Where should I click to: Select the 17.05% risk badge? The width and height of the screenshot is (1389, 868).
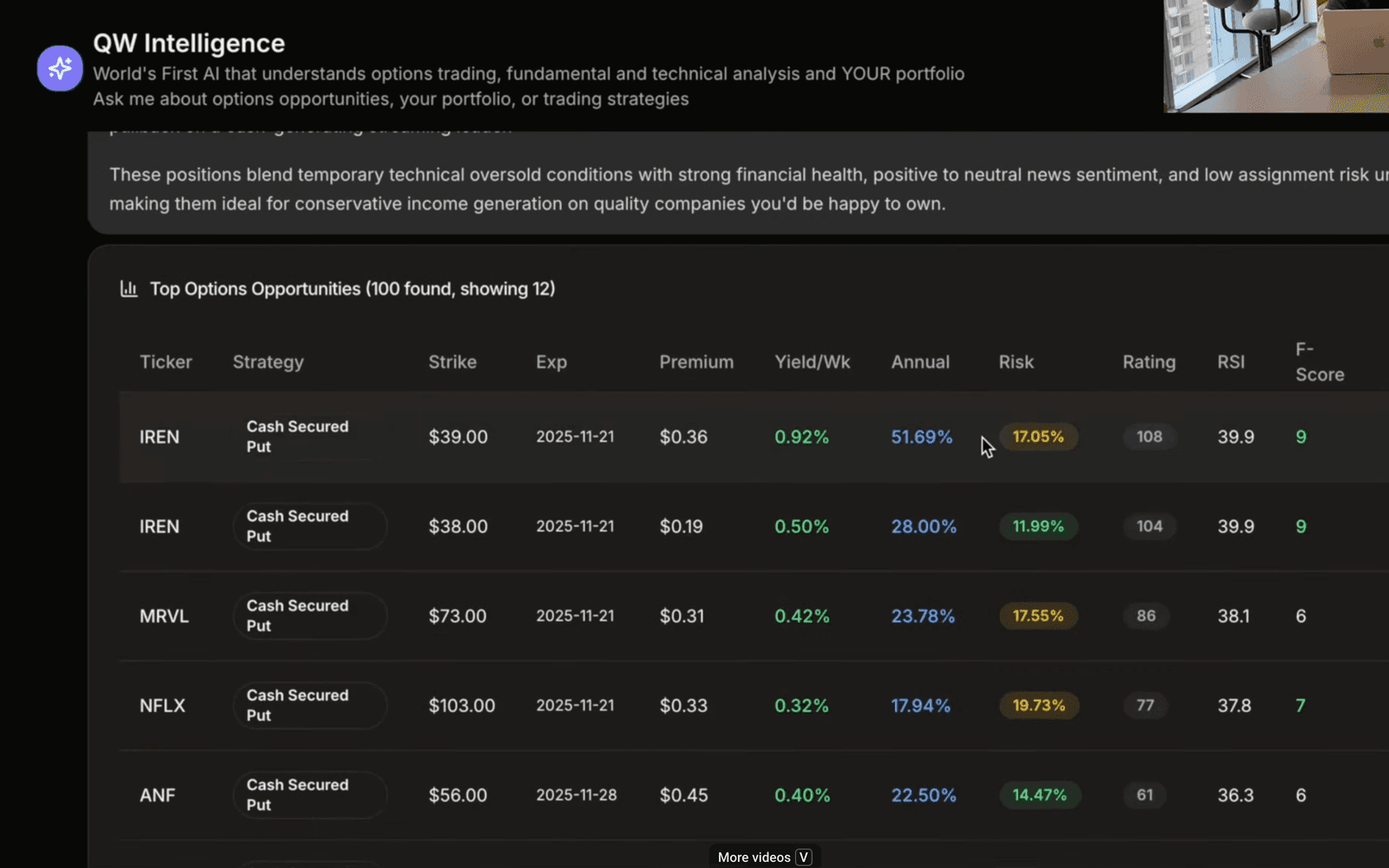(1038, 437)
